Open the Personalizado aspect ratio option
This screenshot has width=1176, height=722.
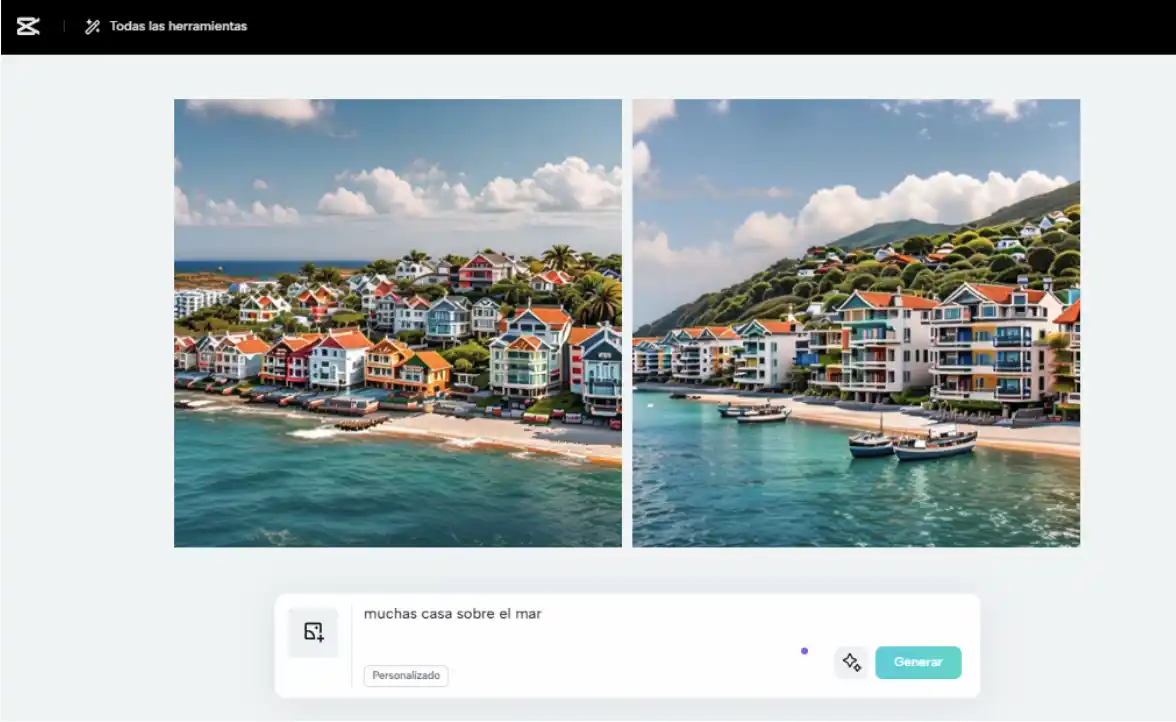tap(406, 676)
